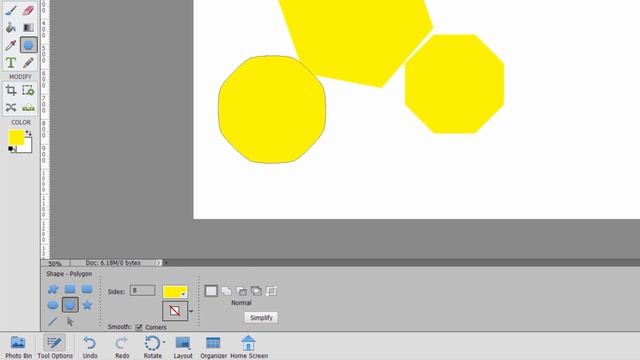Select the Recompose tool
This screenshot has height=360, width=640.
(x=28, y=90)
